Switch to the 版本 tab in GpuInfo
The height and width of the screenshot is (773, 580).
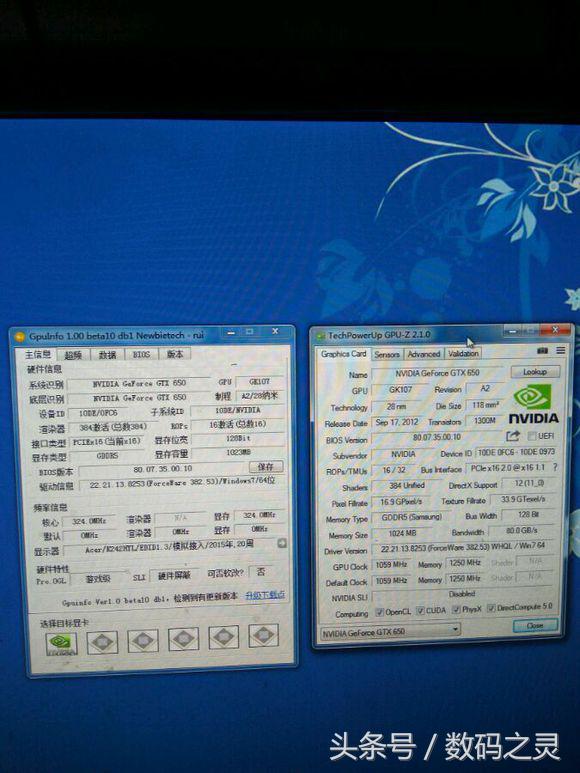[174, 353]
